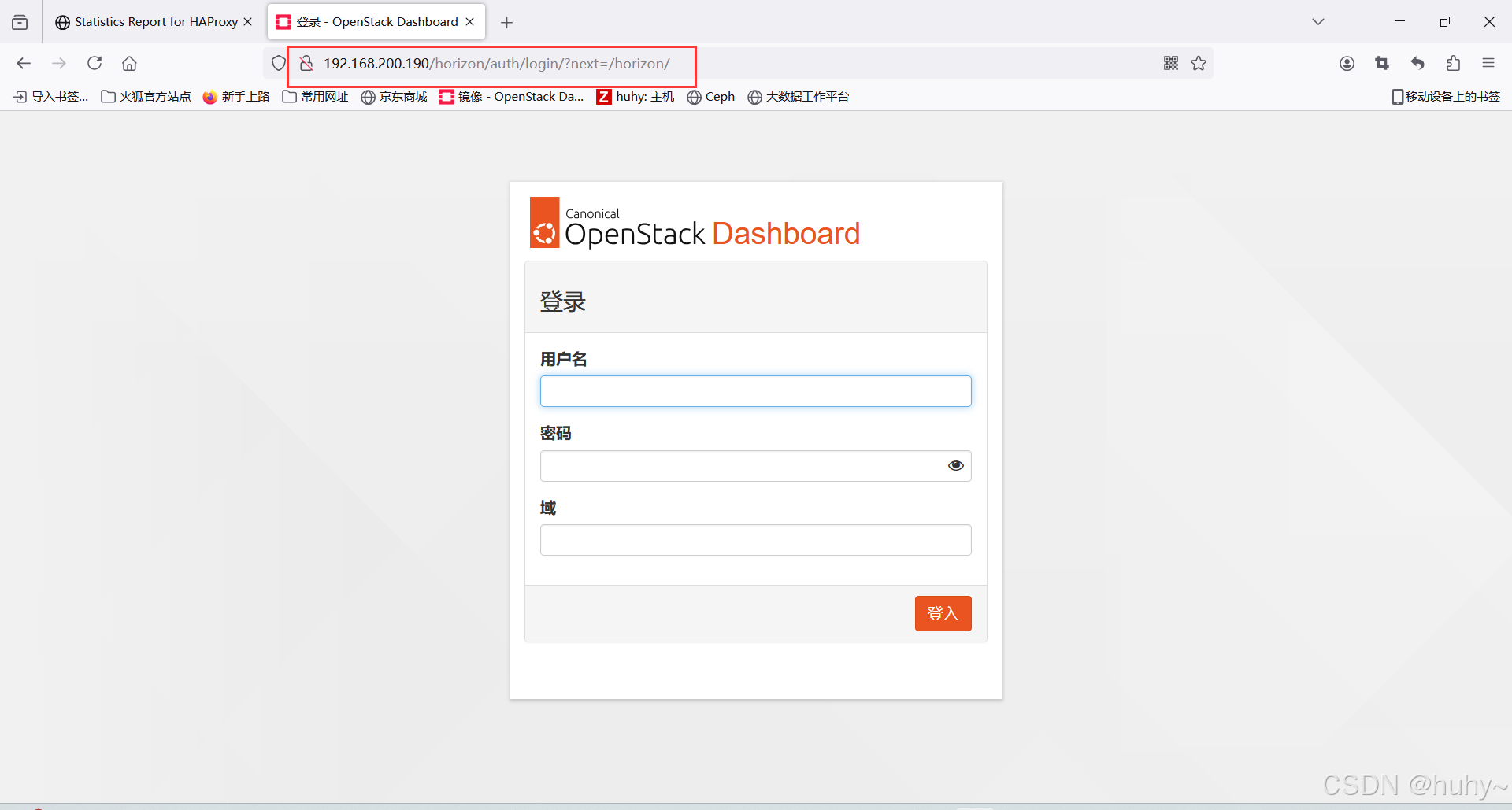Click the undo arrow toolbar icon
The height and width of the screenshot is (810, 1512).
1417,63
